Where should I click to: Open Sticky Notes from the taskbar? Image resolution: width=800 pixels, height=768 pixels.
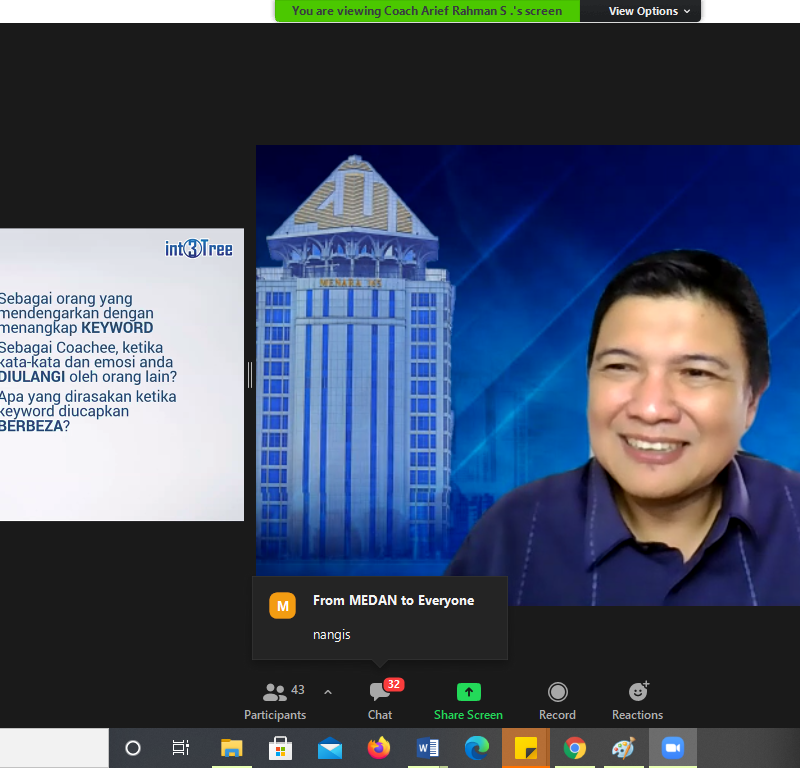point(526,748)
